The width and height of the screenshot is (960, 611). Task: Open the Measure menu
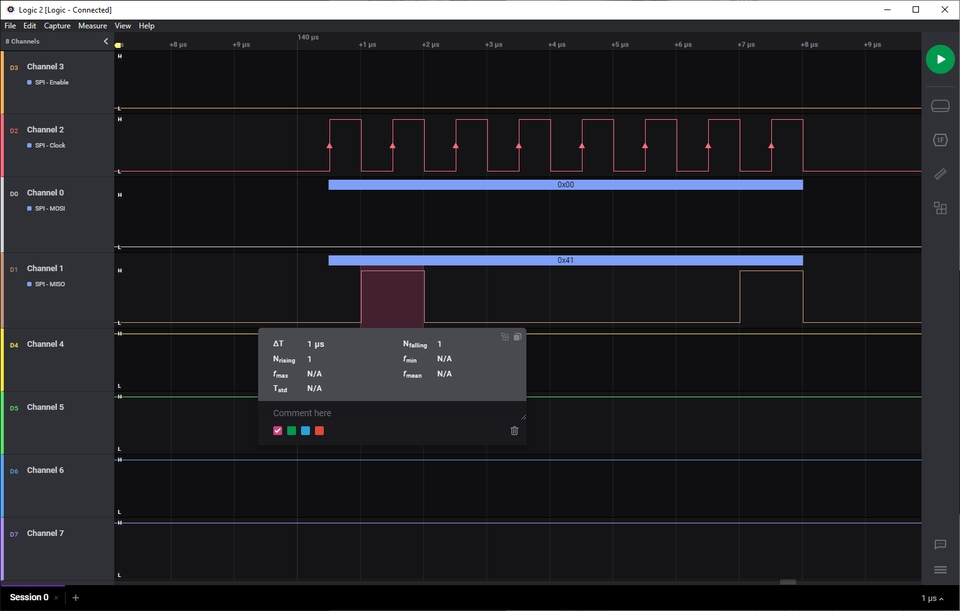(92, 26)
